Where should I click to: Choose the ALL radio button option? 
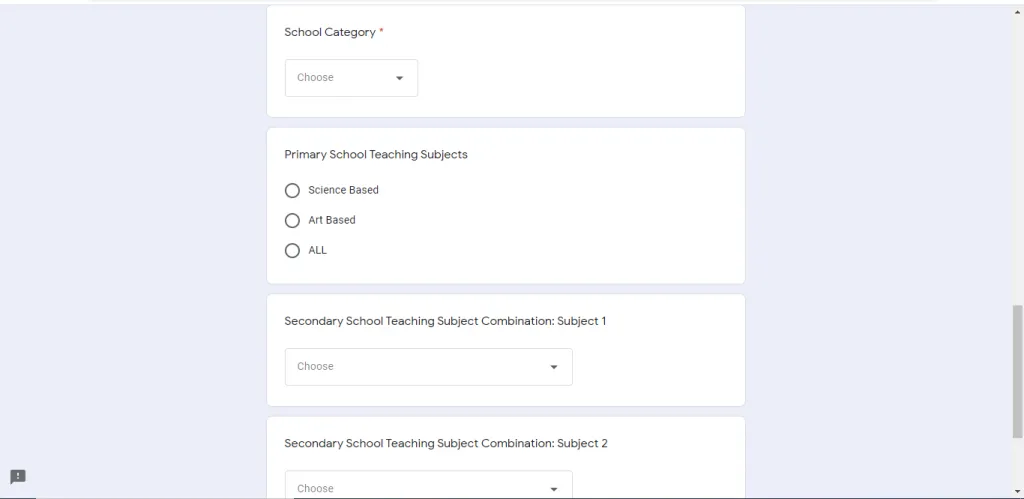tap(292, 250)
